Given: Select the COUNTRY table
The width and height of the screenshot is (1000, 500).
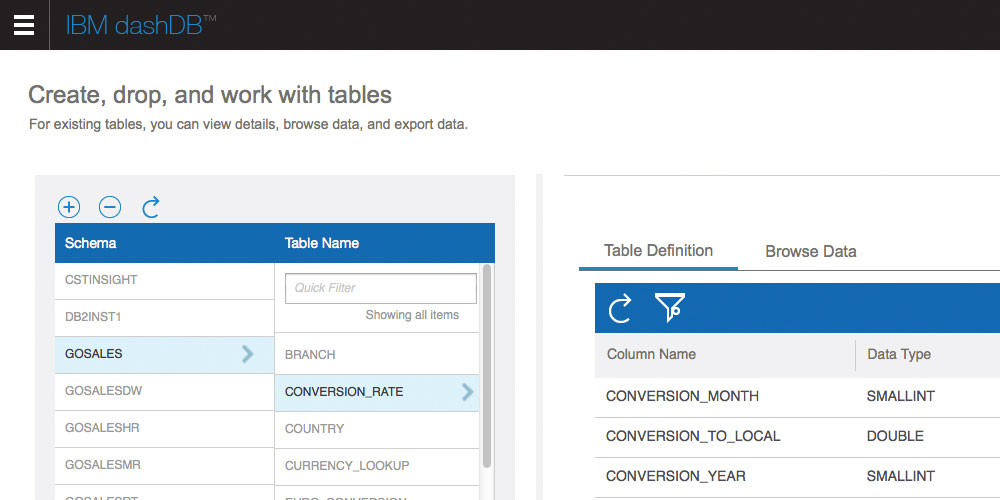Looking at the screenshot, I should point(377,430).
